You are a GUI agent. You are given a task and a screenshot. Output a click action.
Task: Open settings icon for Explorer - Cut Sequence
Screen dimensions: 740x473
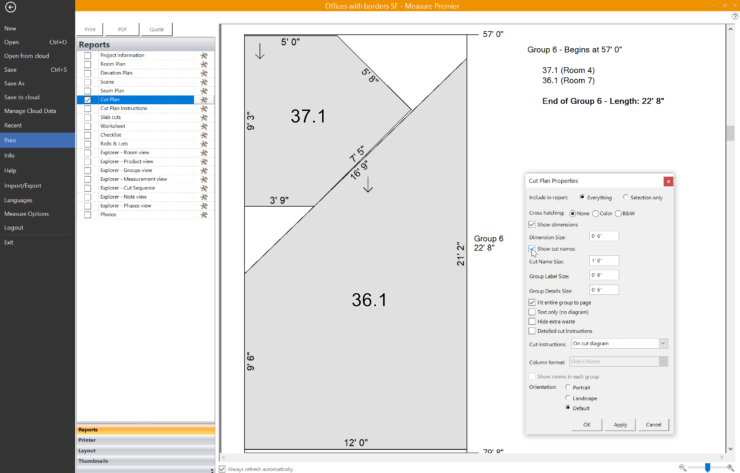[x=204, y=188]
